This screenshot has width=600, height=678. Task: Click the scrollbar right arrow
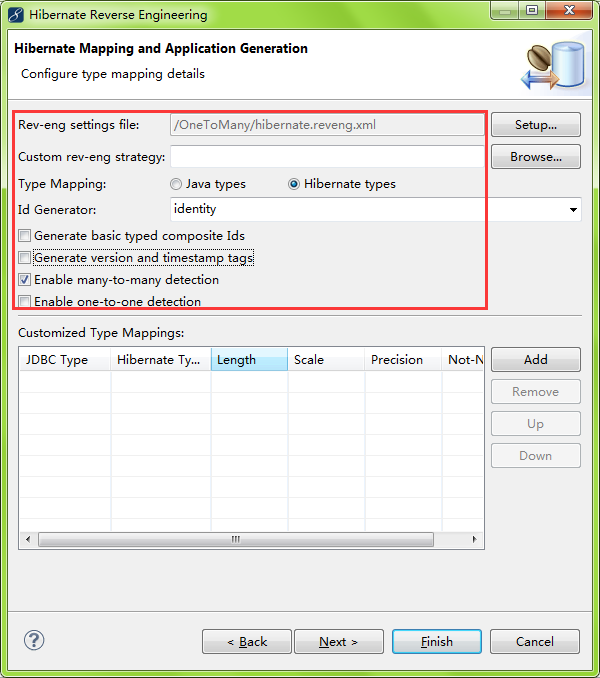click(x=475, y=540)
